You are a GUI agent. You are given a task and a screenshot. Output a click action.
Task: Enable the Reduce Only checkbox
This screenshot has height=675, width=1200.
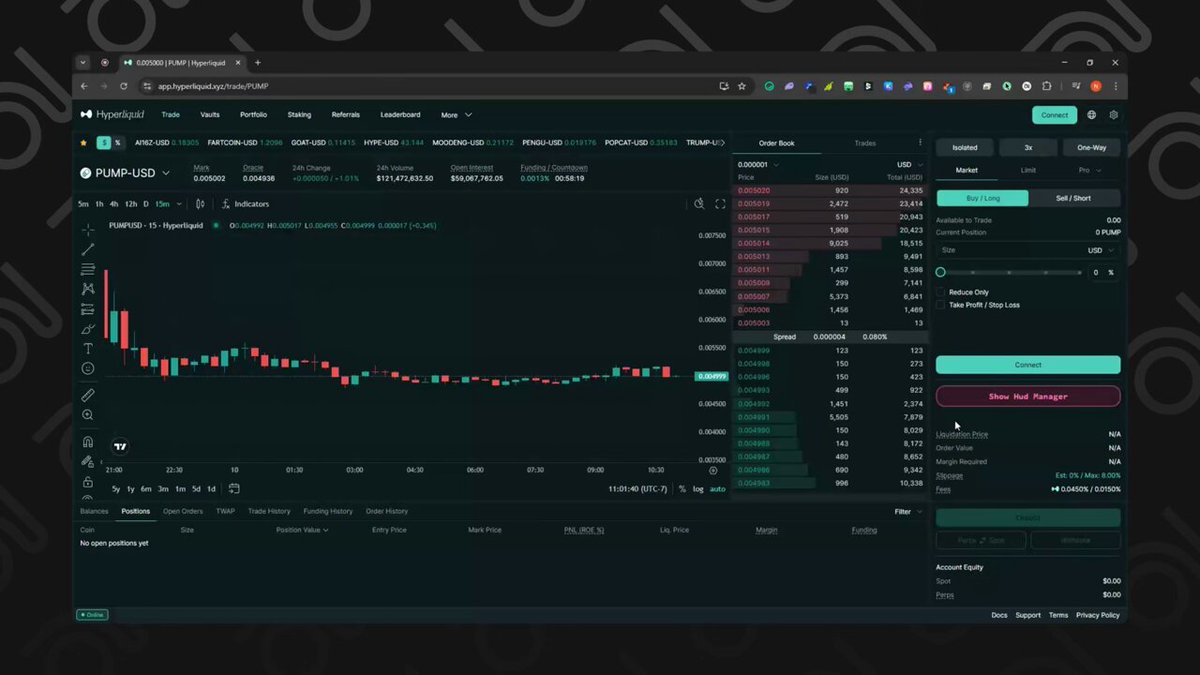click(x=941, y=292)
